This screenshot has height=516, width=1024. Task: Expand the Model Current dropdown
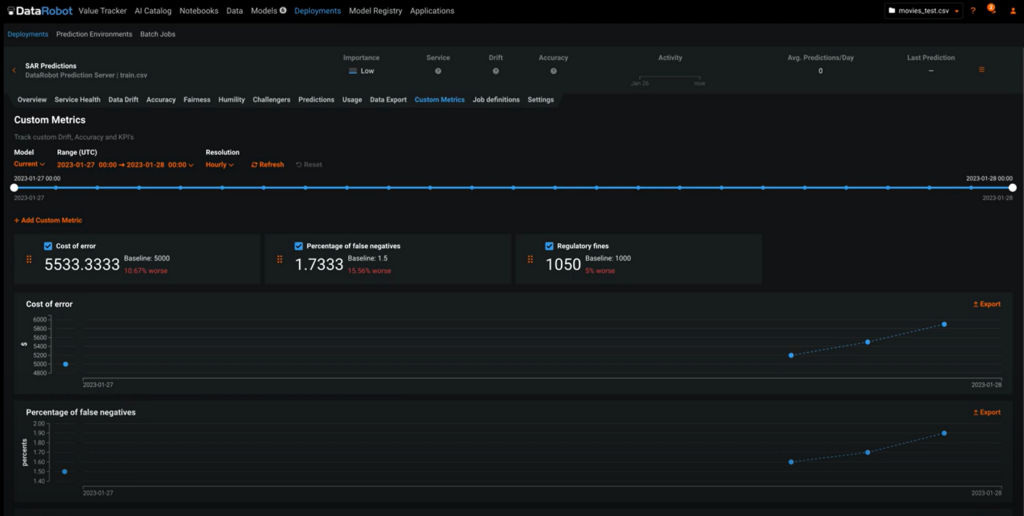click(29, 164)
